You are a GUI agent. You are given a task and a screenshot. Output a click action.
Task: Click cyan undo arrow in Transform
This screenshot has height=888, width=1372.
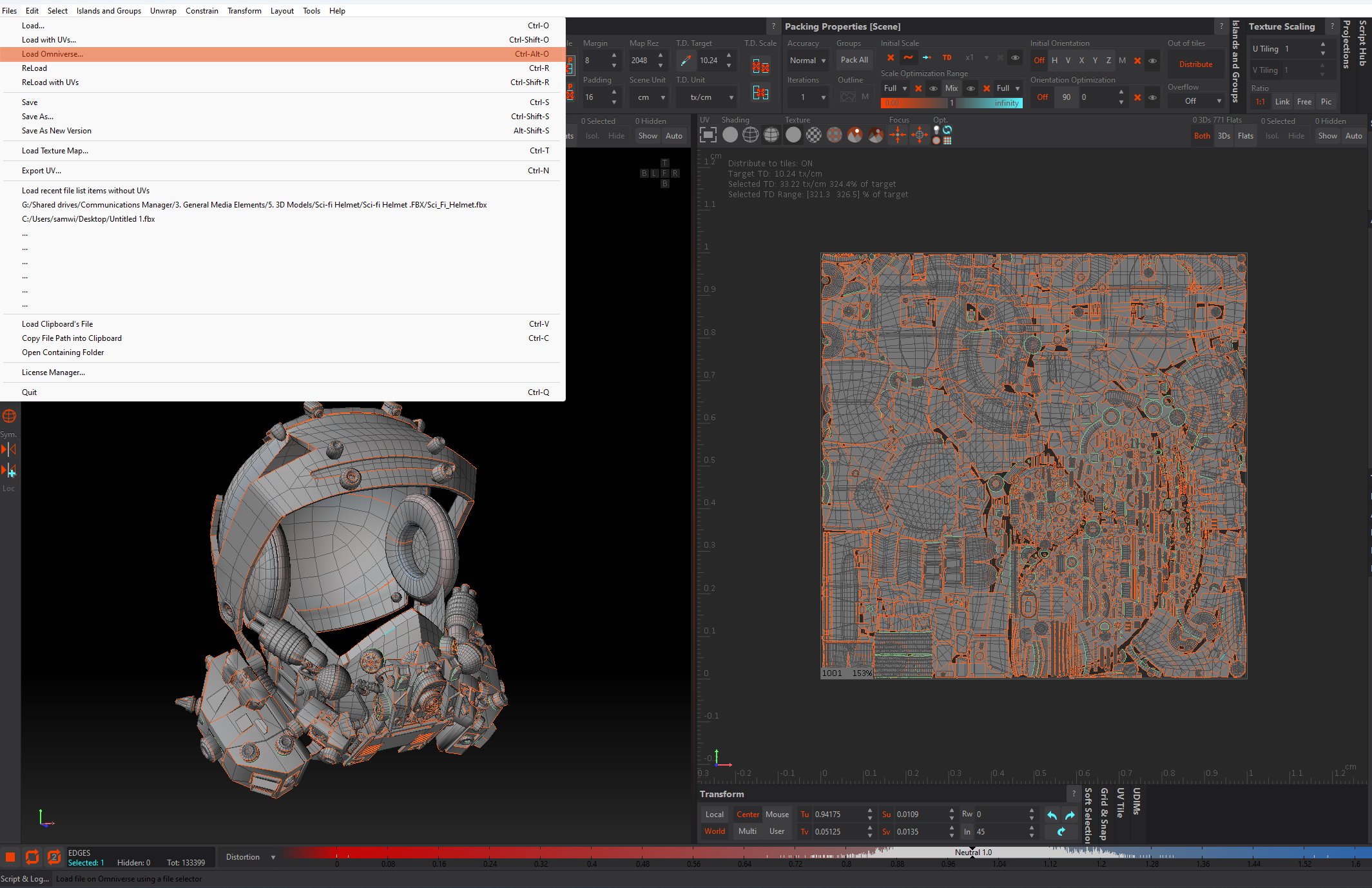coord(1052,815)
